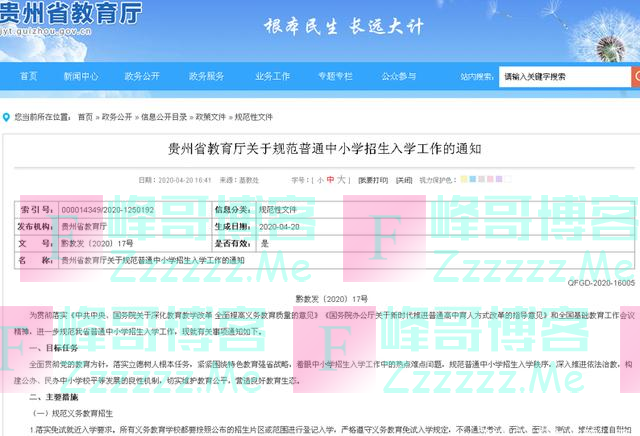Open the 业务工作 nav item
The width and height of the screenshot is (640, 436).
pyautogui.click(x=272, y=76)
